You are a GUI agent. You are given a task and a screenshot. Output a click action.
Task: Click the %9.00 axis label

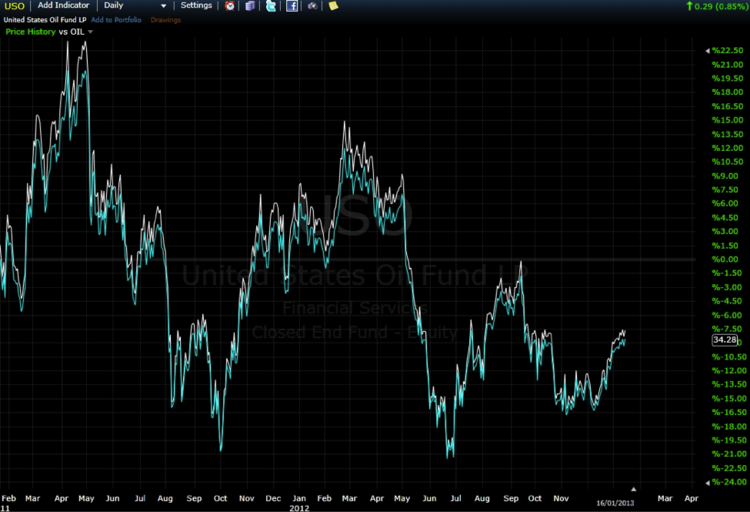pos(725,176)
